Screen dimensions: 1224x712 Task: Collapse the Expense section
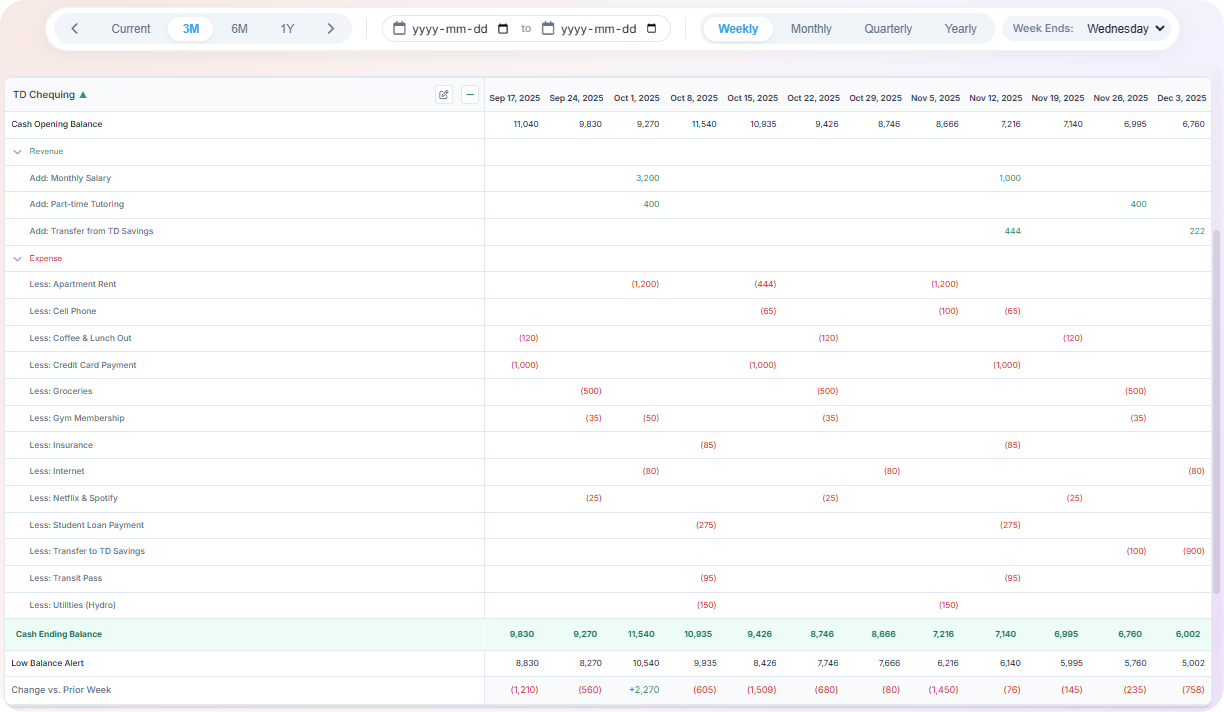[x=17, y=258]
